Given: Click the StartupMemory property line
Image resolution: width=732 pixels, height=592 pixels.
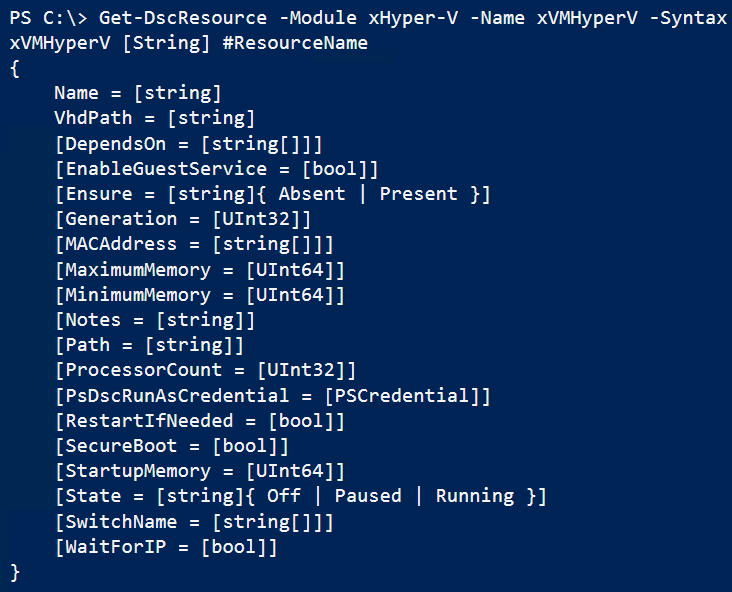Looking at the screenshot, I should coord(200,471).
